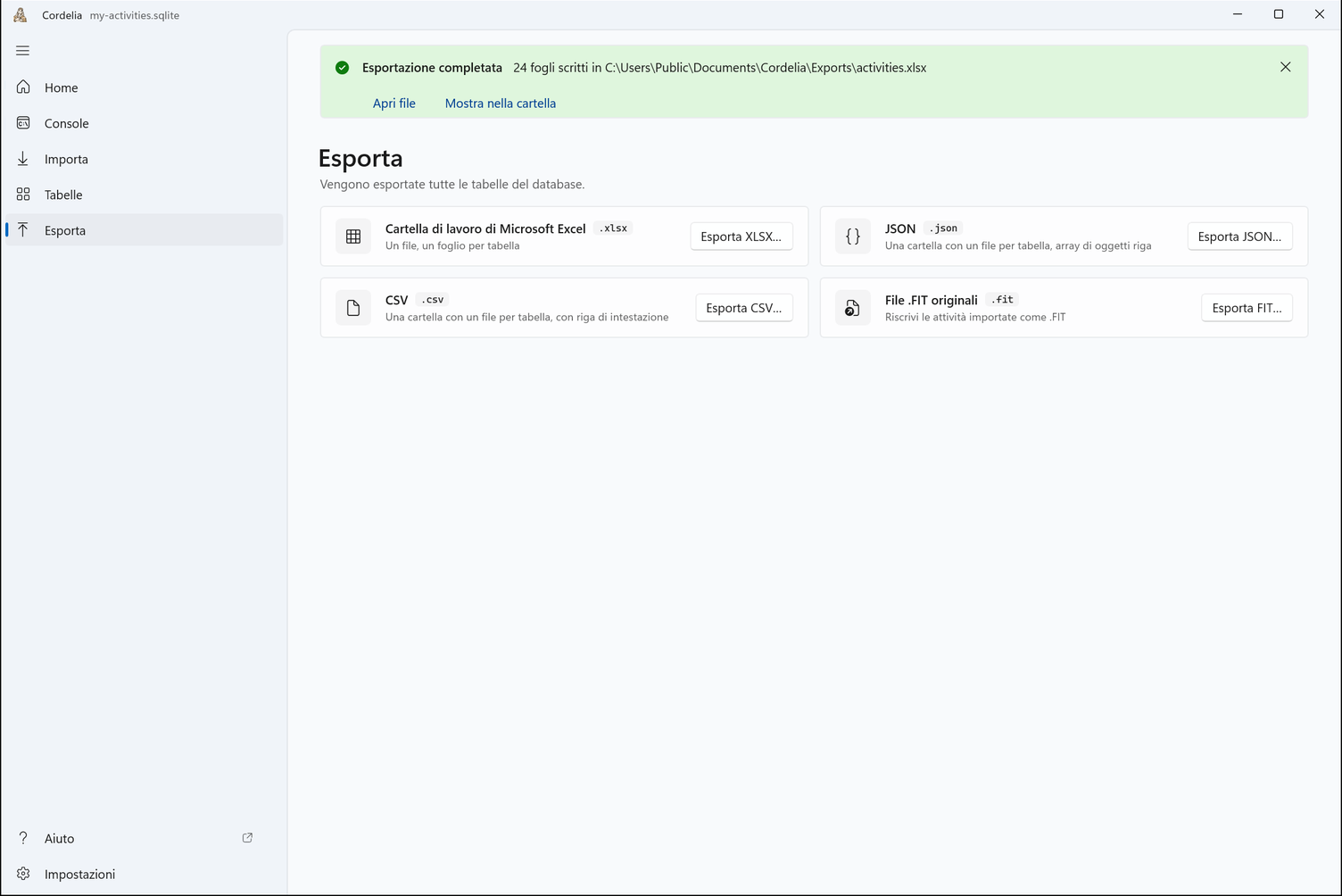Click the green success checkmark icon
Viewport: 1342px width, 896px height.
pyautogui.click(x=342, y=68)
